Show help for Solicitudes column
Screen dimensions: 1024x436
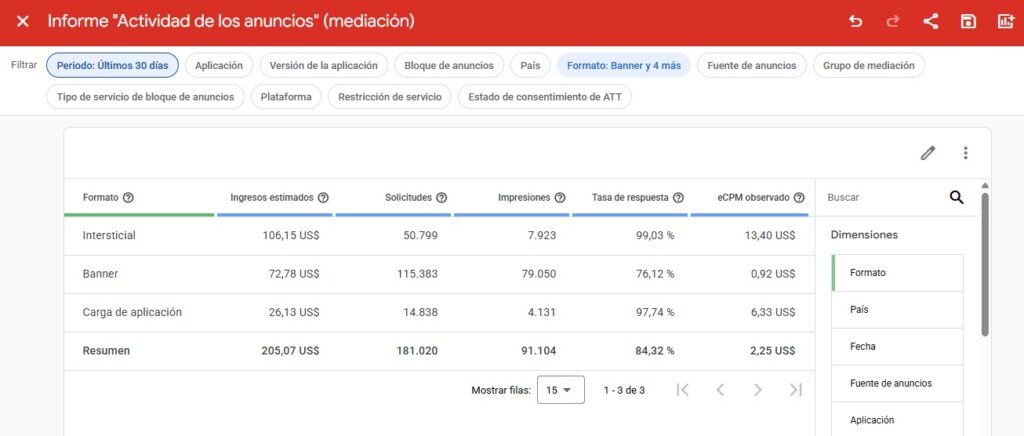441,198
